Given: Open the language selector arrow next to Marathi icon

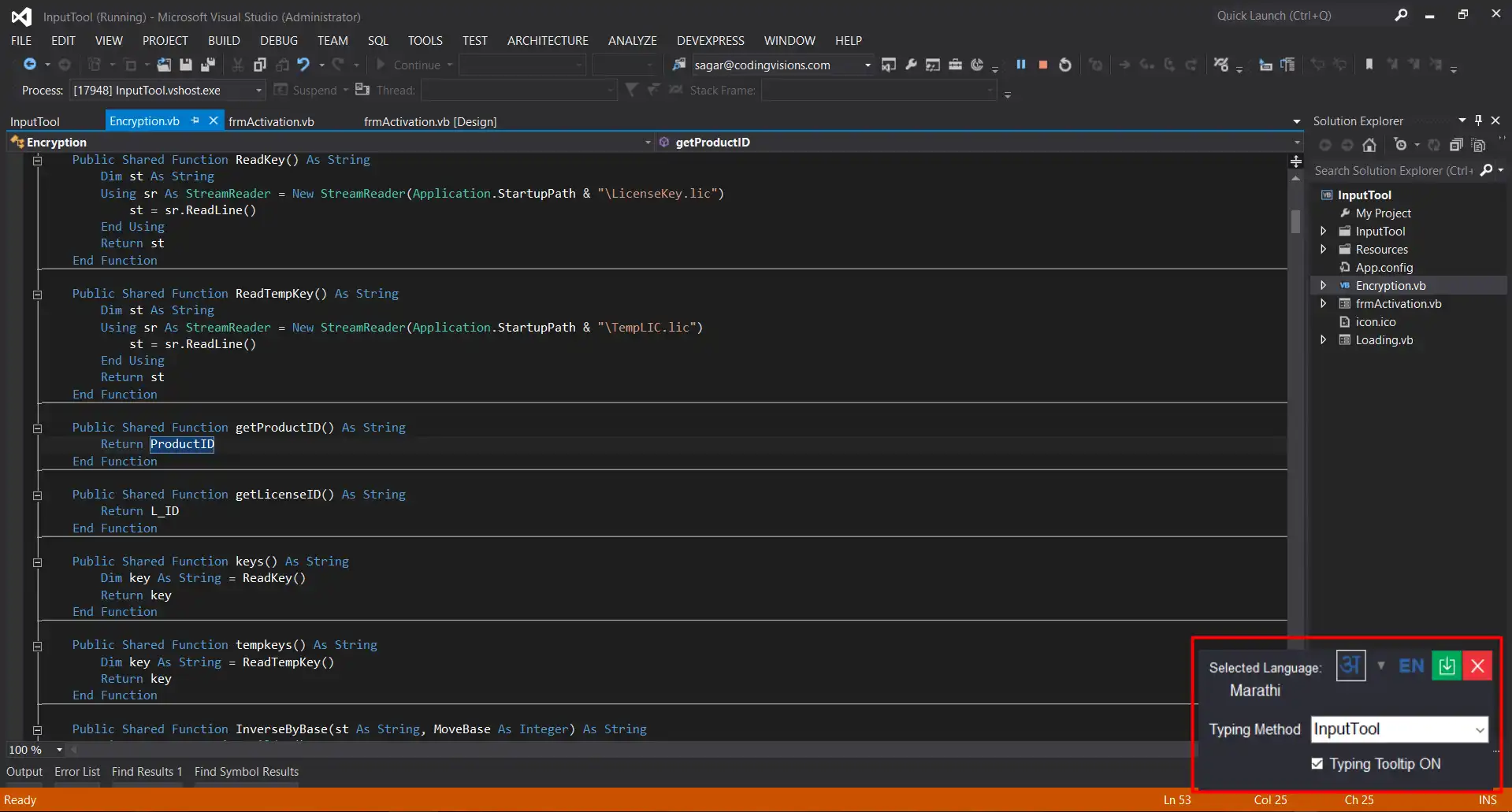Looking at the screenshot, I should pos(1381,666).
